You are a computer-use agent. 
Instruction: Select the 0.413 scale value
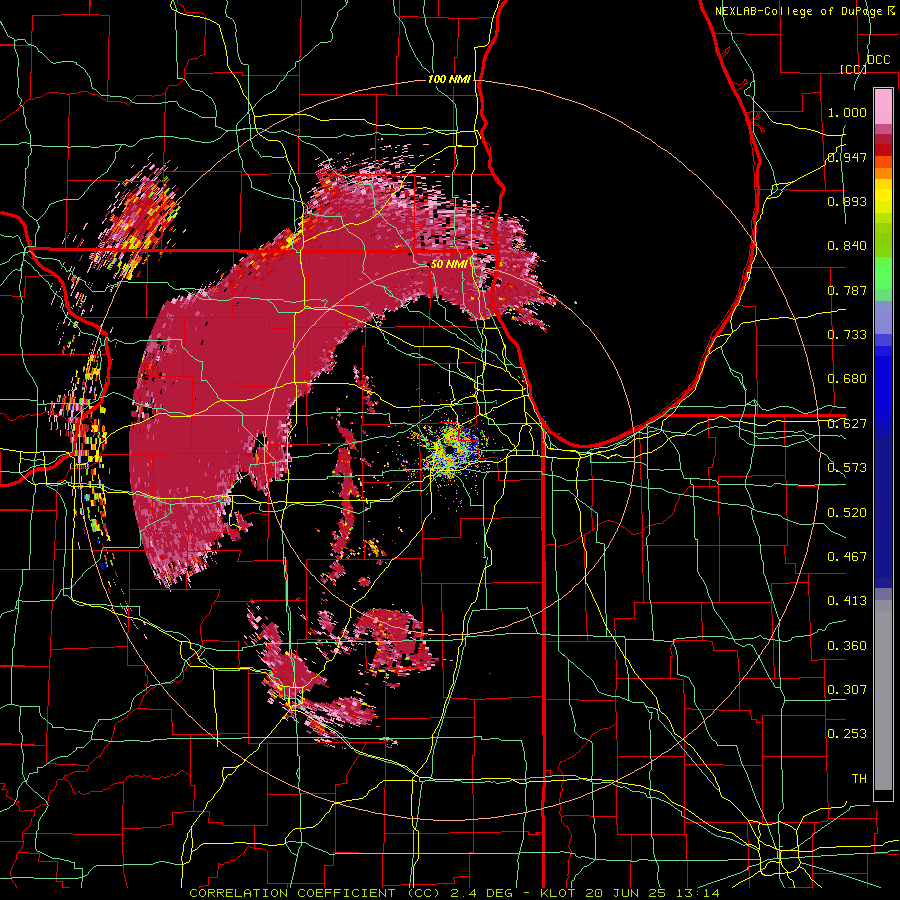coord(847,601)
